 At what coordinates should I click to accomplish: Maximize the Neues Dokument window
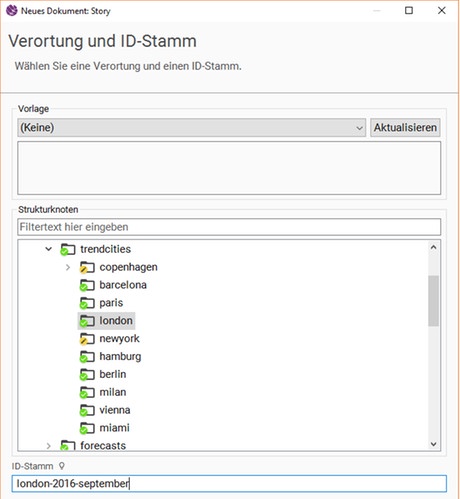click(409, 11)
